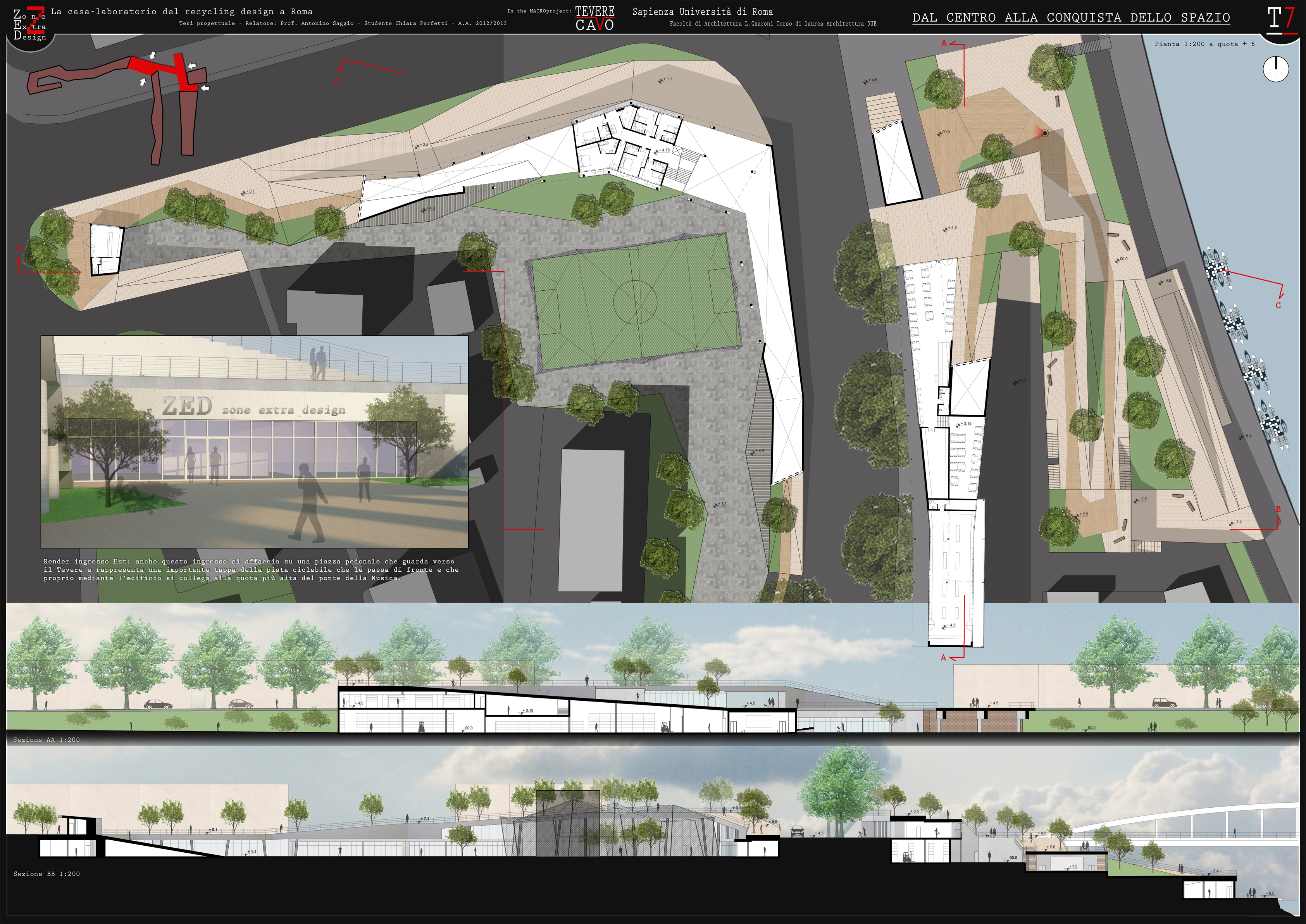Click the black car in Sezione AA
Screen dimensions: 1306x924
click(x=158, y=705)
